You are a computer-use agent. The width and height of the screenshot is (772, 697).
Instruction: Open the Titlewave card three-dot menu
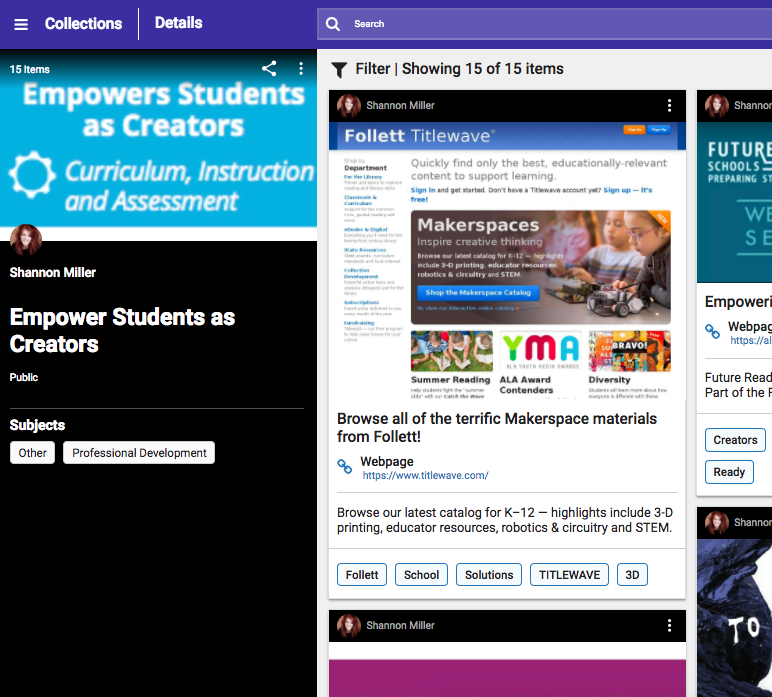pos(669,105)
